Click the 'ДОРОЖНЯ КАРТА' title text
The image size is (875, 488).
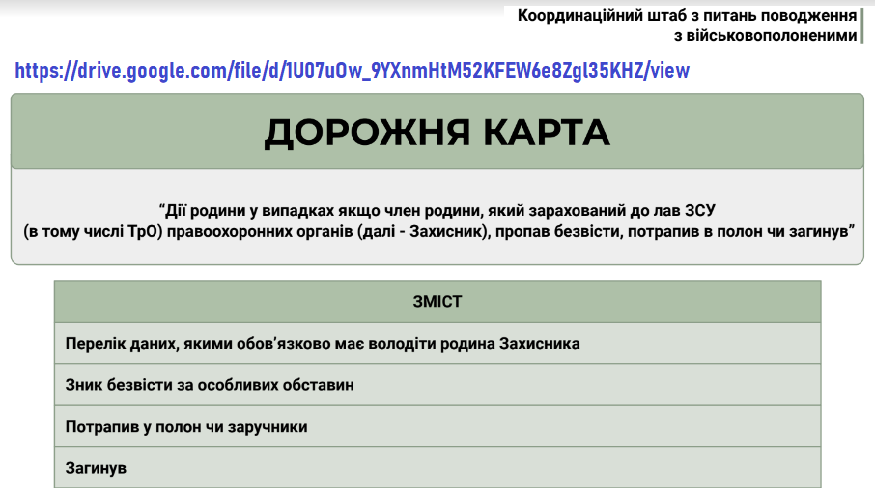(436, 133)
